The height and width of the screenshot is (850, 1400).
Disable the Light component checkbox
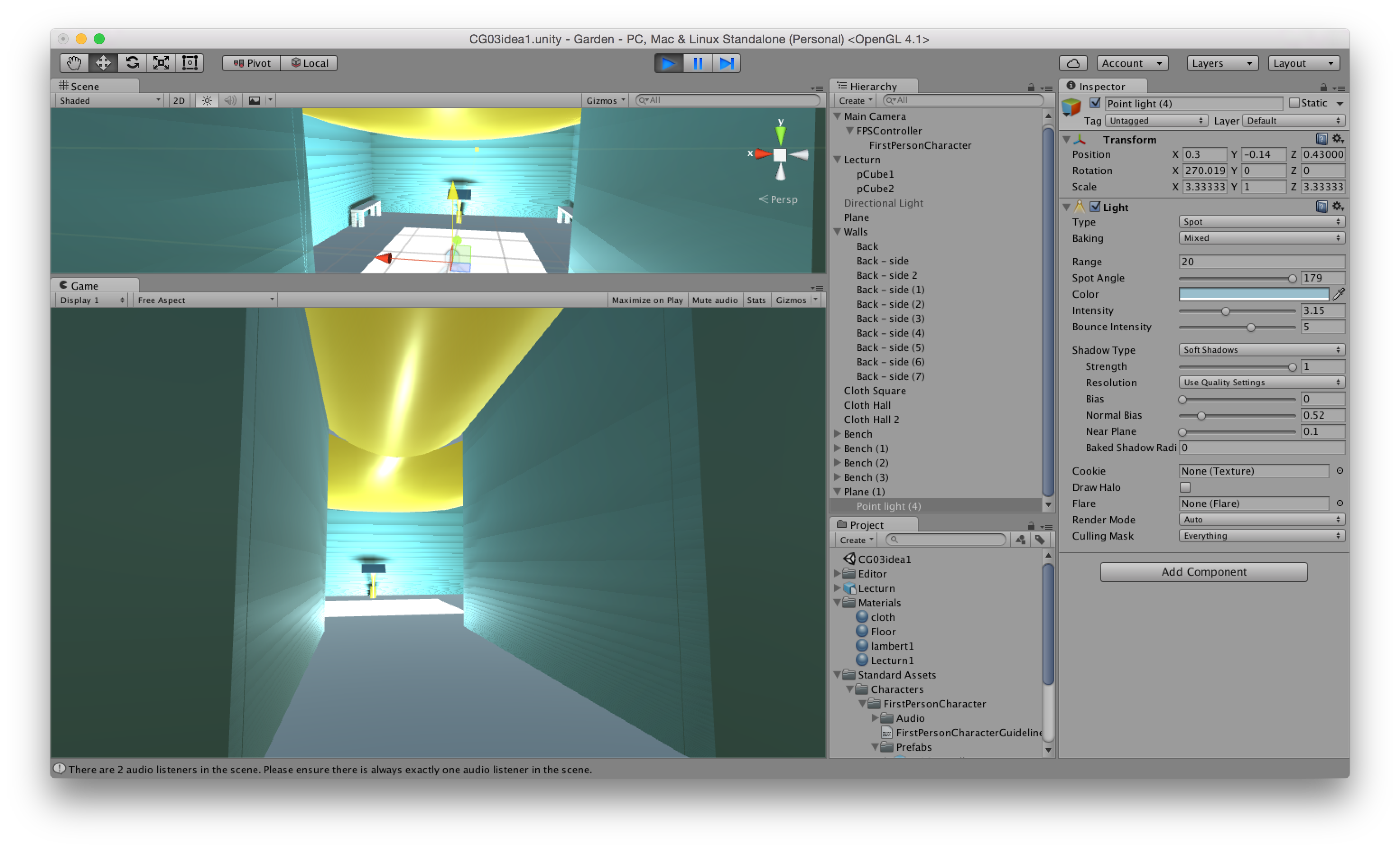(x=1095, y=207)
